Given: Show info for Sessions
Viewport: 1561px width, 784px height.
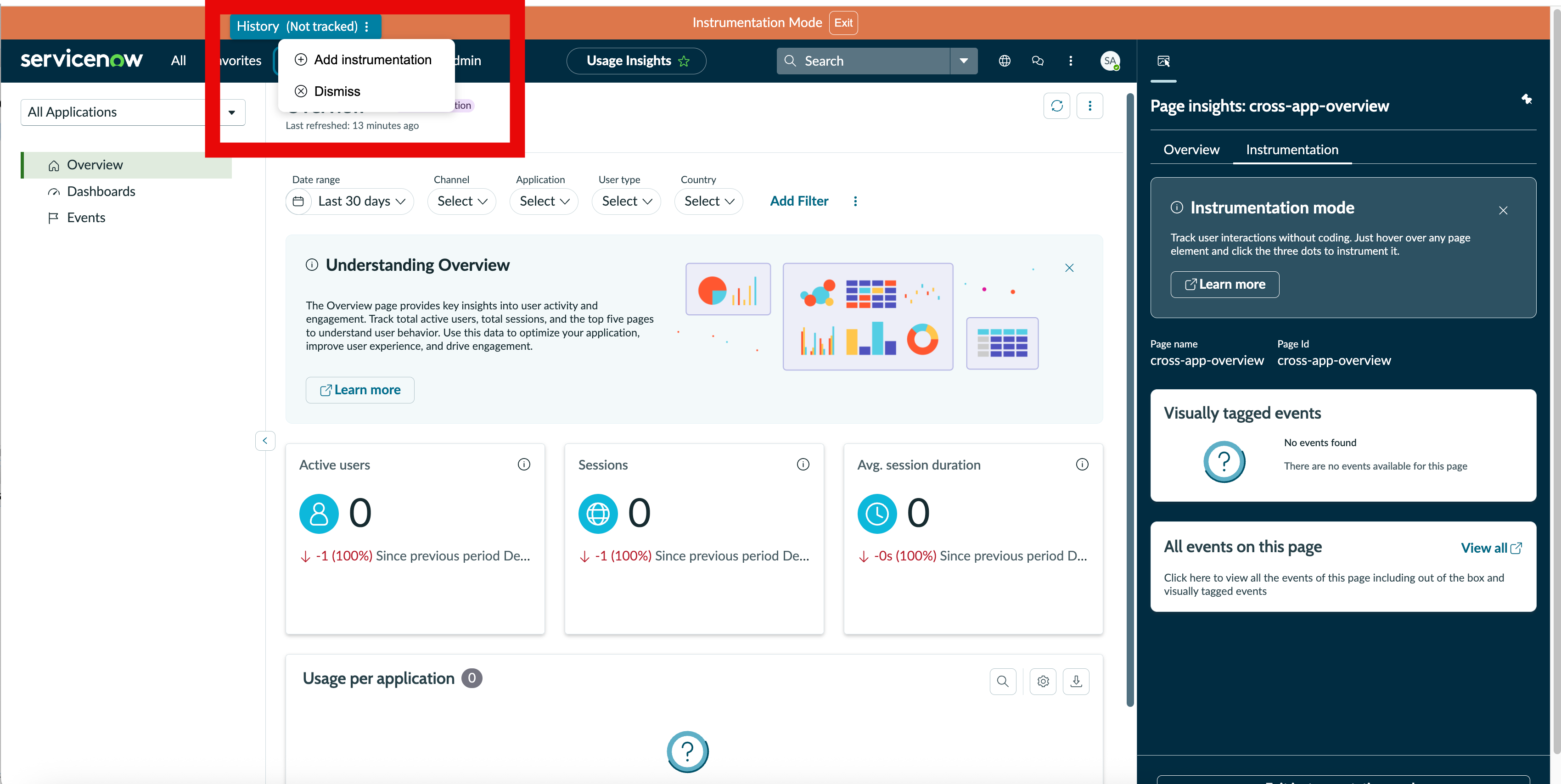Looking at the screenshot, I should click(803, 465).
